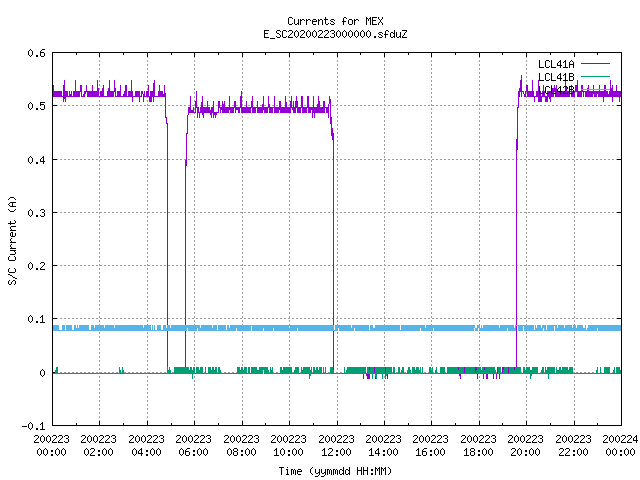Click the x-axis tick 200223 10:00
640x480 pixels.
(289, 445)
